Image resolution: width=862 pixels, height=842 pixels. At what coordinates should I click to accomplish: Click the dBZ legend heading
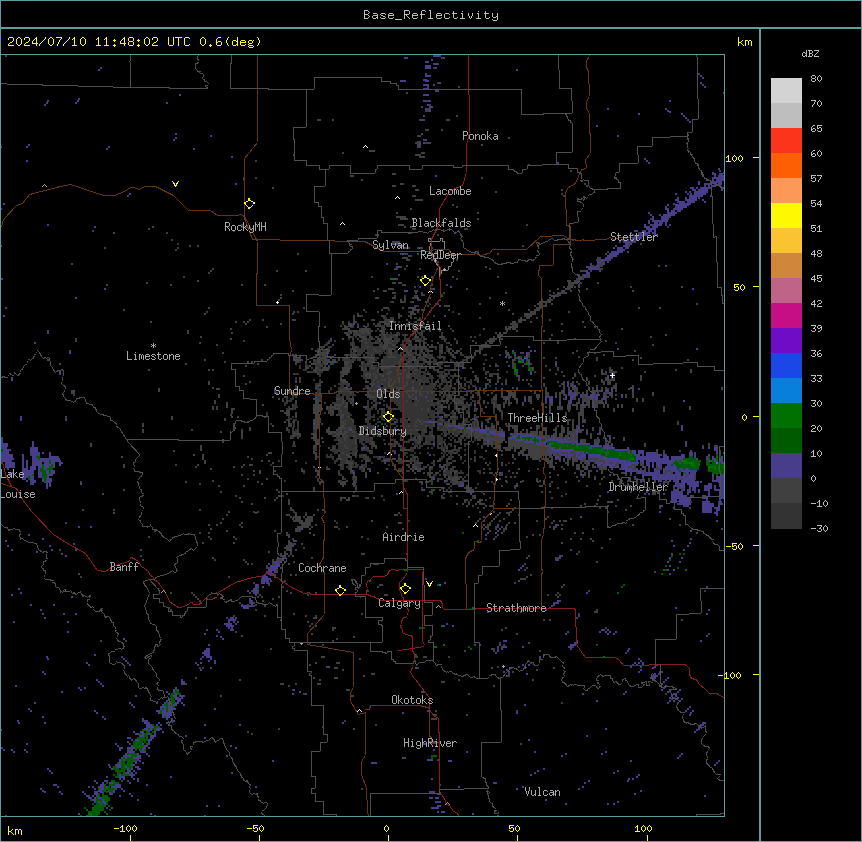coord(810,54)
